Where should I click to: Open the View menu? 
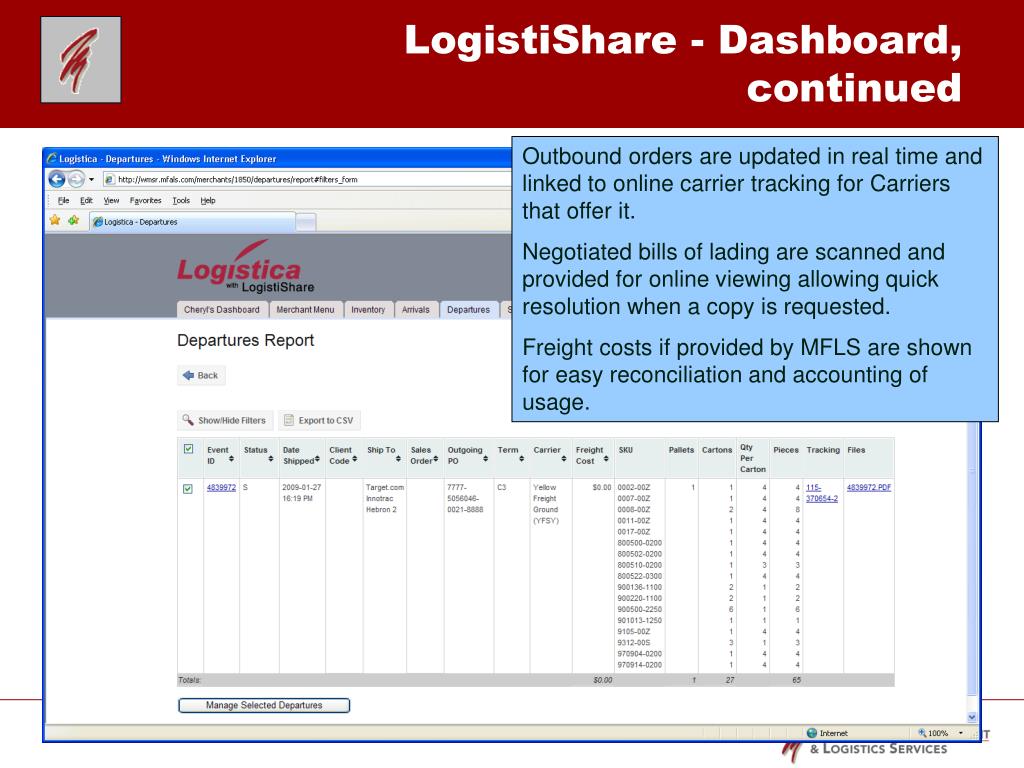[111, 200]
